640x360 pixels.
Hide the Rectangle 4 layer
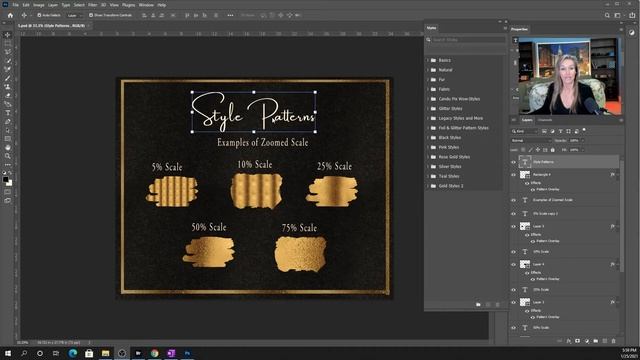click(x=513, y=175)
